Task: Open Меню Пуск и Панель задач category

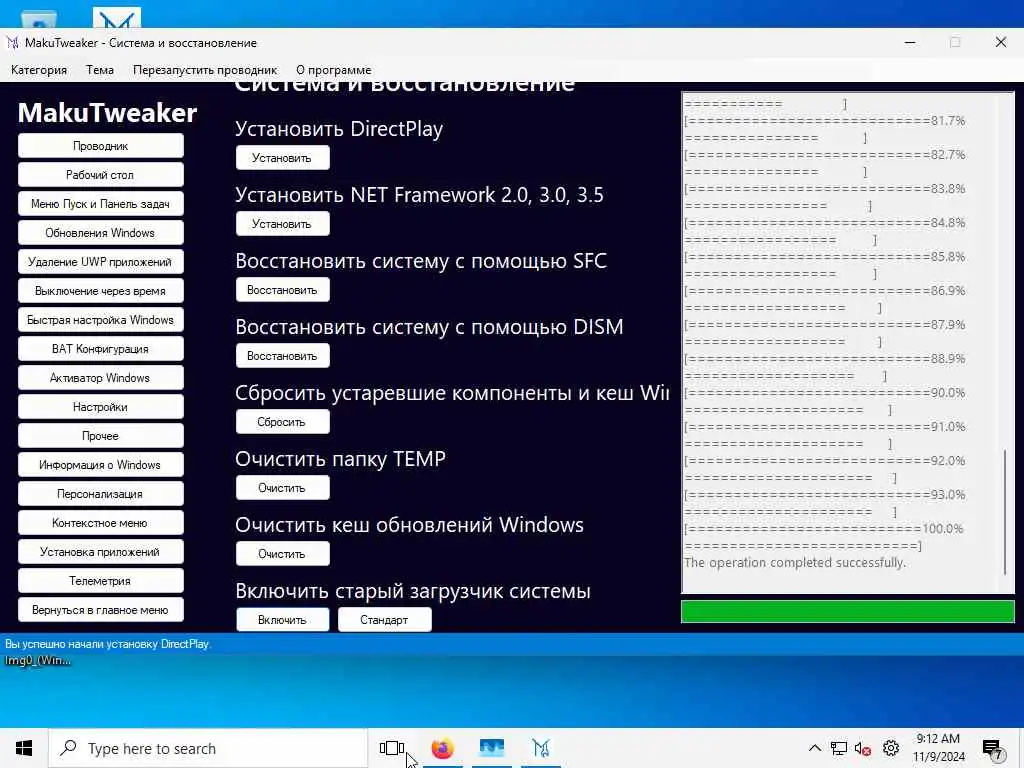Action: (101, 204)
